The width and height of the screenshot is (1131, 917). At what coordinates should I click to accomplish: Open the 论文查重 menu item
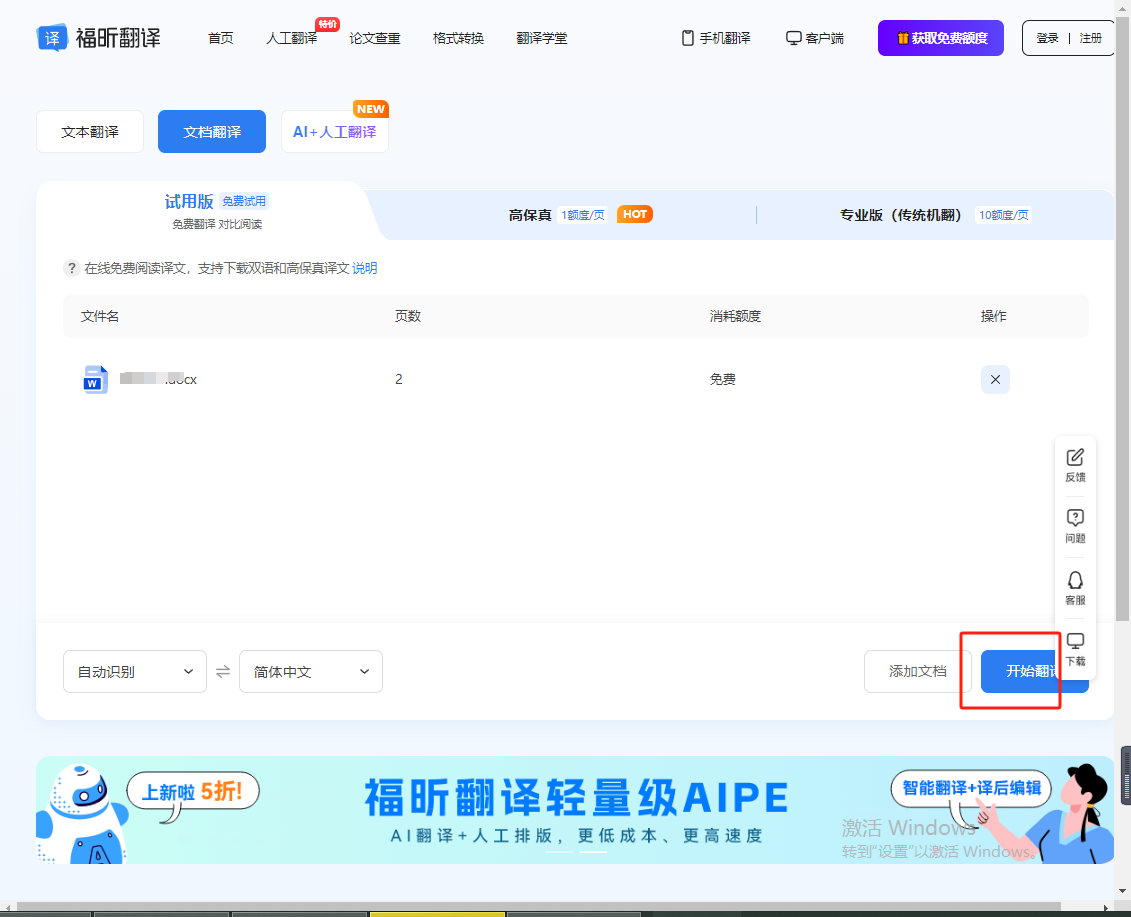[x=374, y=38]
